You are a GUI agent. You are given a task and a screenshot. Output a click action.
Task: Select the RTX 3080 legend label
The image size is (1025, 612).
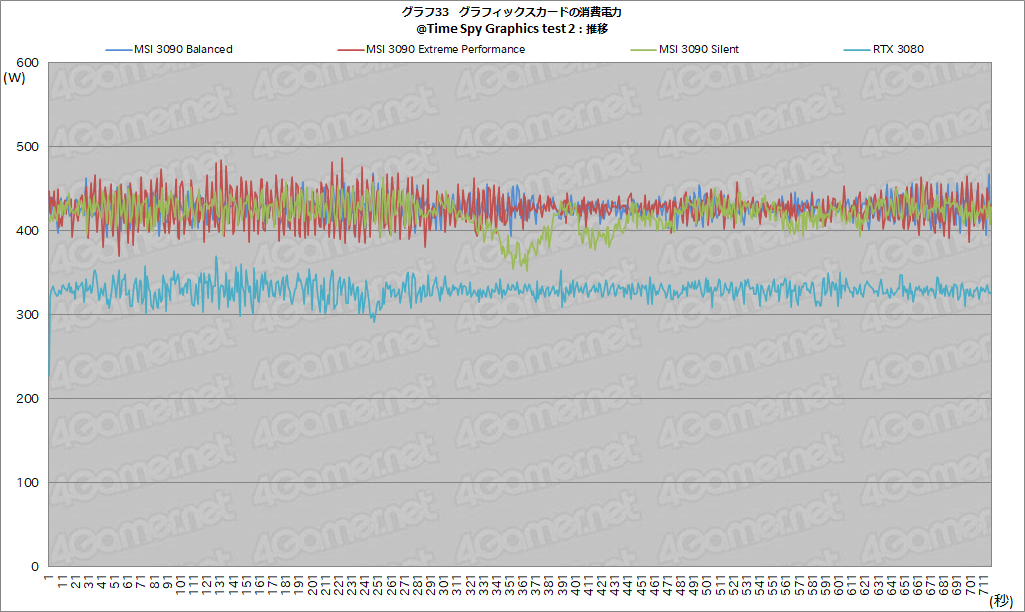pyautogui.click(x=896, y=49)
